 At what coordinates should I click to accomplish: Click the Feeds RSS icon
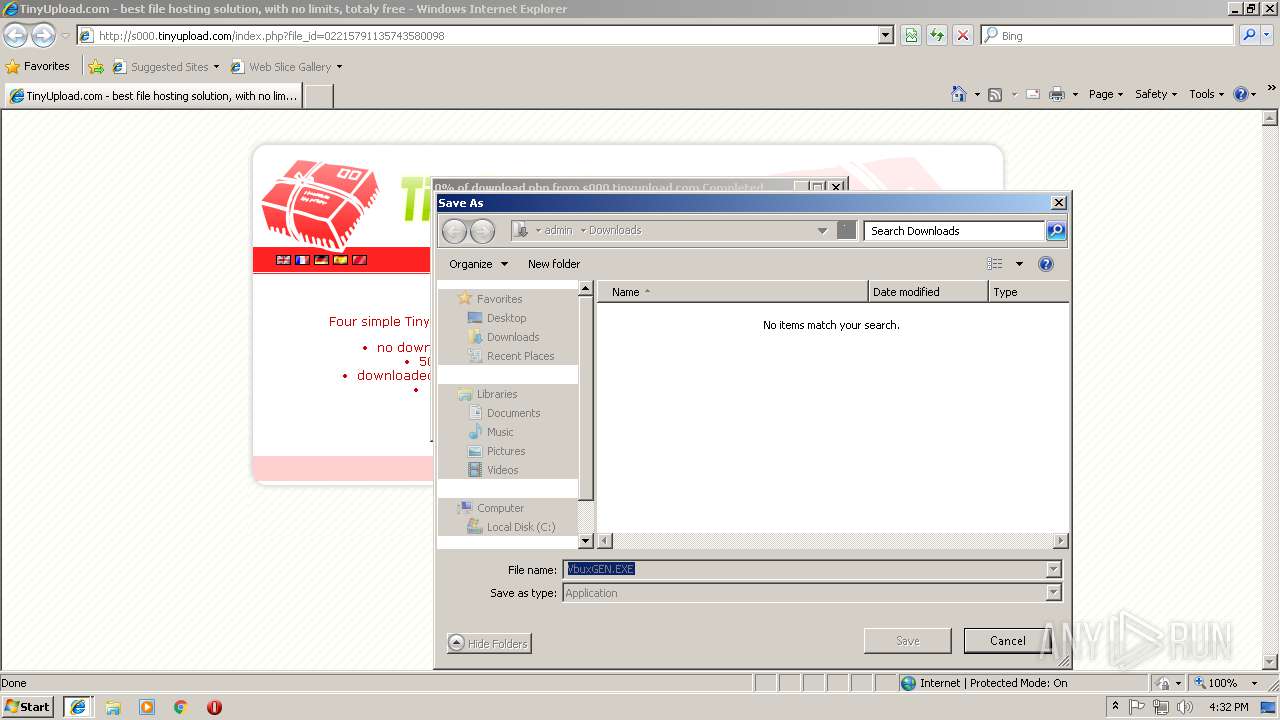coord(995,94)
